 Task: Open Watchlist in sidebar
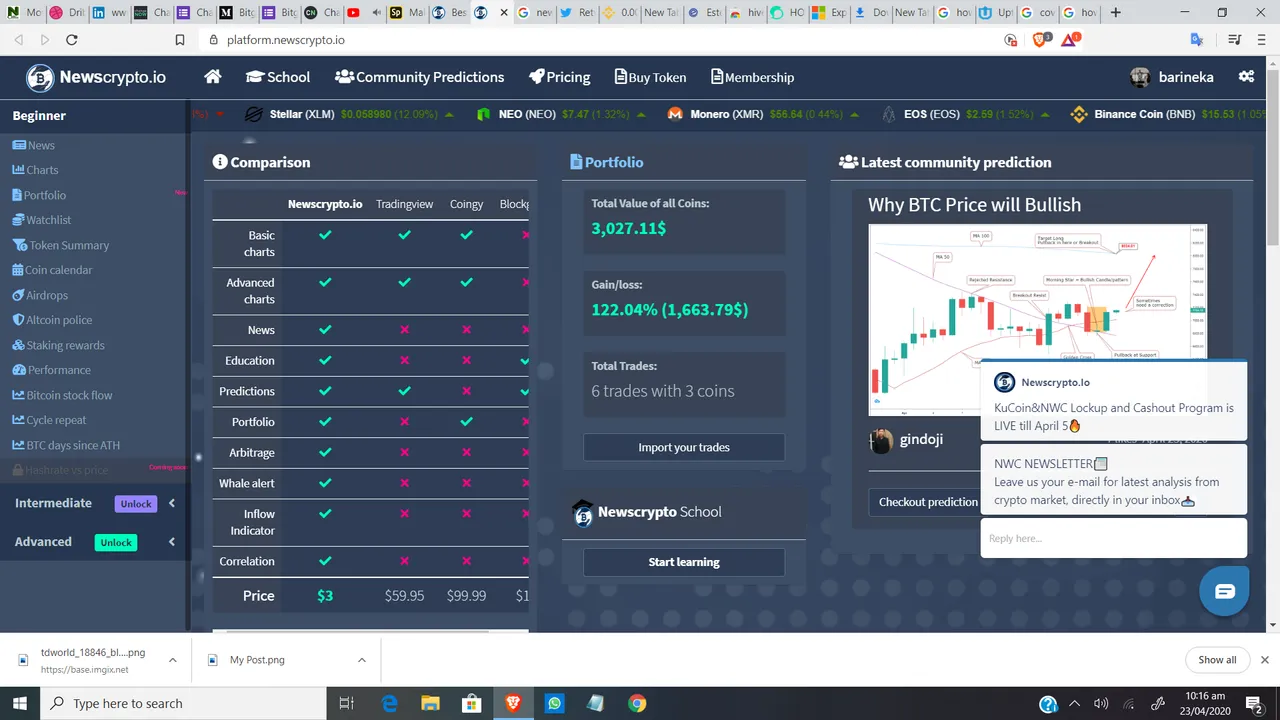pyautogui.click(x=42, y=220)
